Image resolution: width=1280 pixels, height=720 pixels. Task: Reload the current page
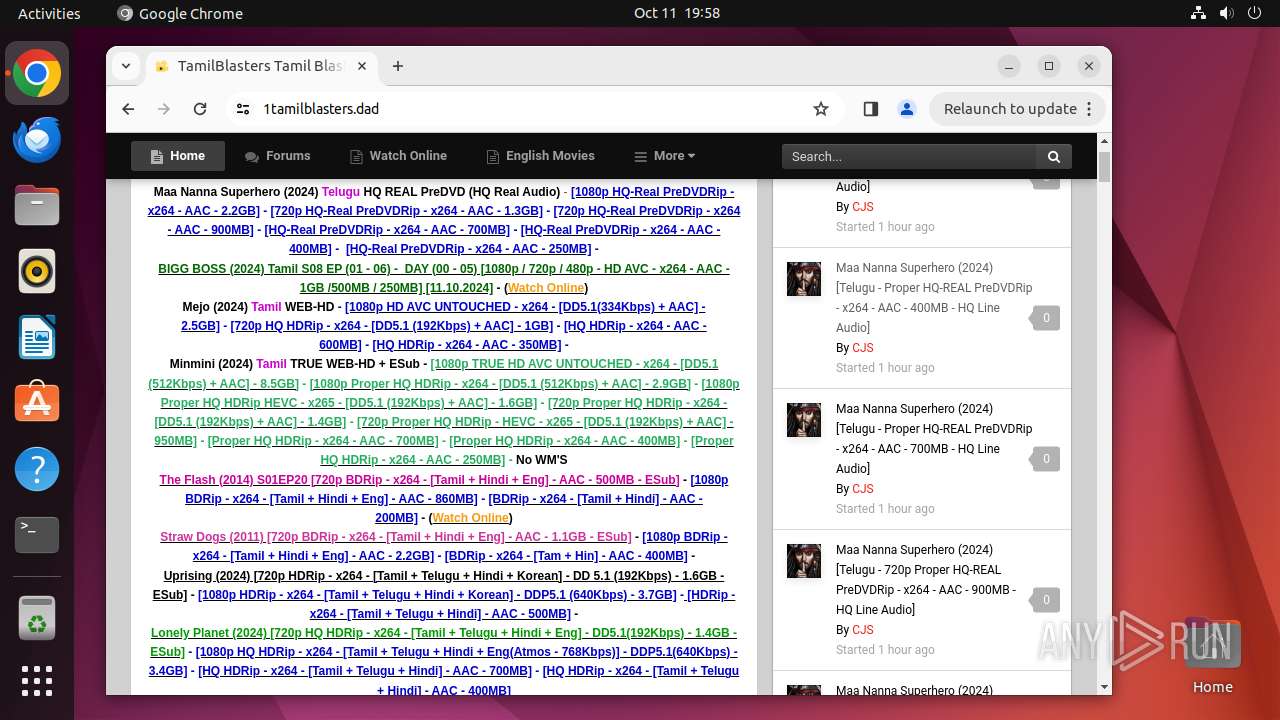(200, 109)
